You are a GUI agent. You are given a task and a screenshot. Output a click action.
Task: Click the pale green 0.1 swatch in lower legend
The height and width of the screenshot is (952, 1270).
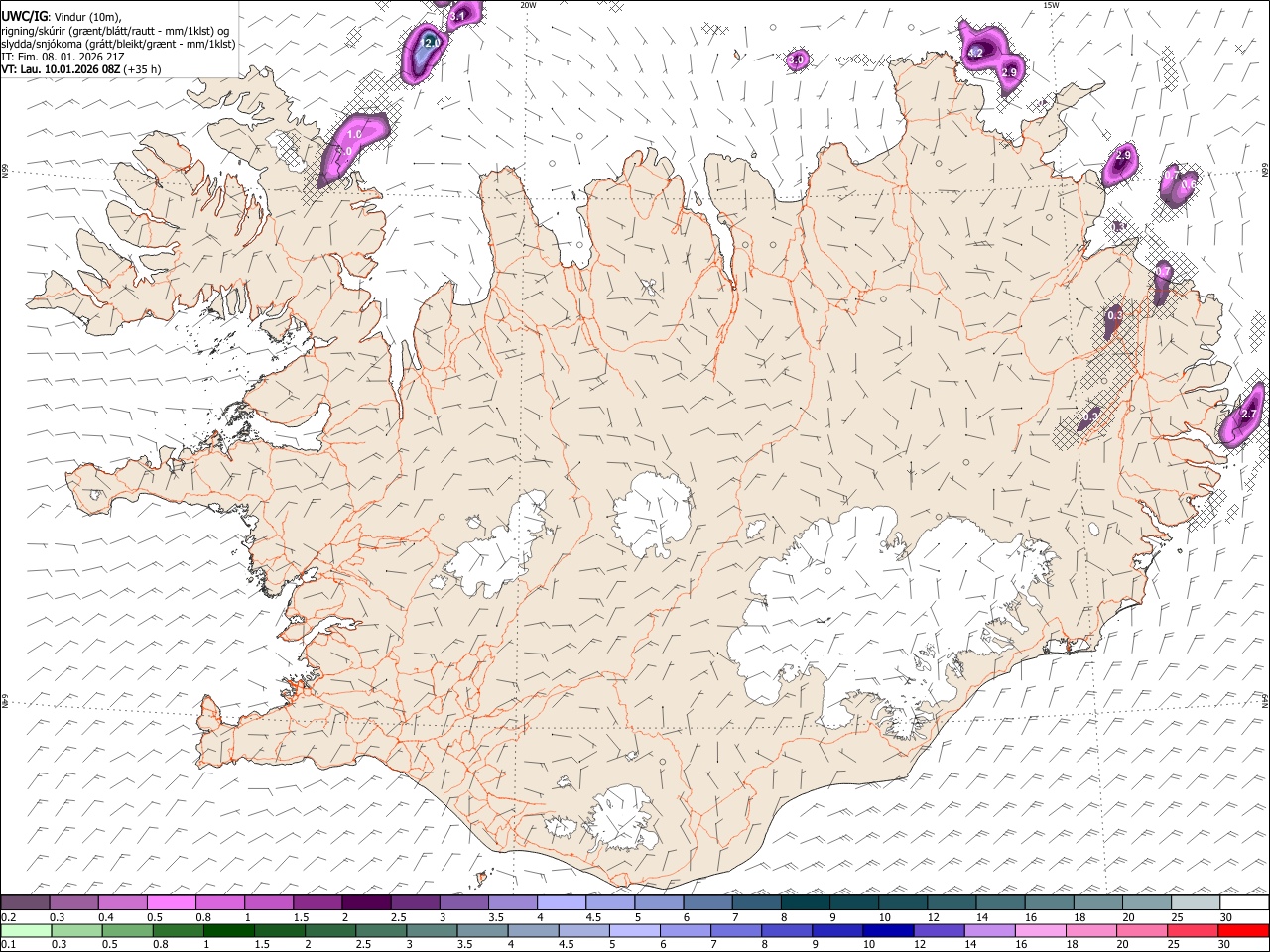point(26,930)
